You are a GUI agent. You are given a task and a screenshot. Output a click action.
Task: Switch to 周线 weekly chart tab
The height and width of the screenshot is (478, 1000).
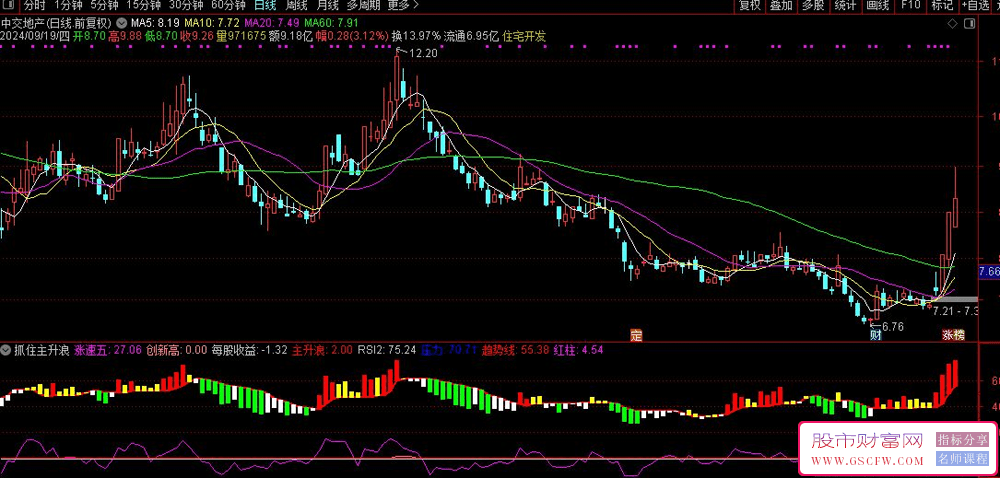297,6
